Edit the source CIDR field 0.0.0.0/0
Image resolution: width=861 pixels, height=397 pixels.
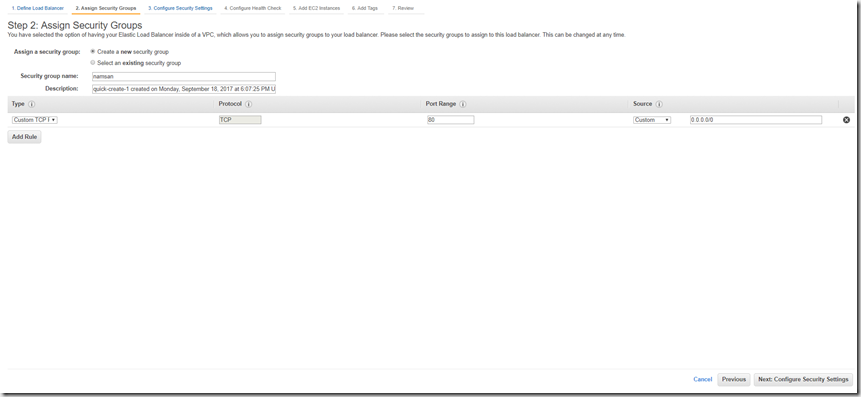(x=756, y=120)
